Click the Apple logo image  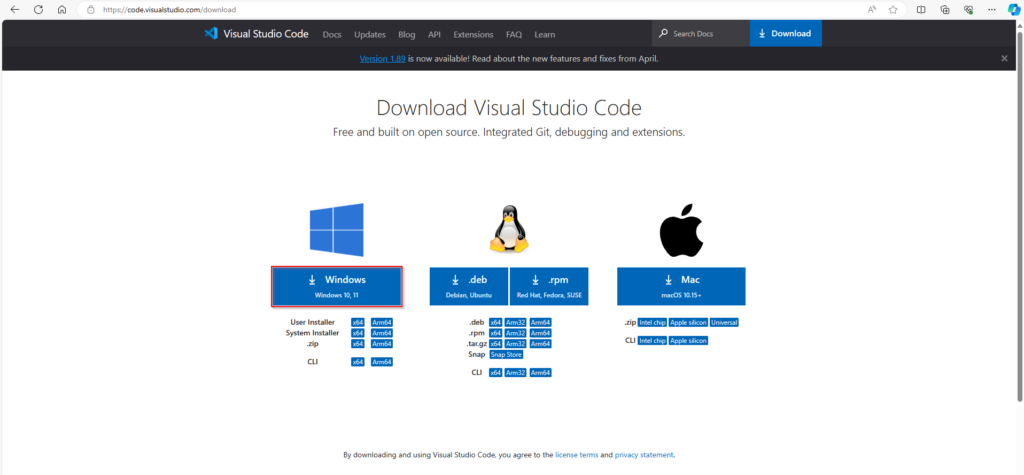coord(680,229)
